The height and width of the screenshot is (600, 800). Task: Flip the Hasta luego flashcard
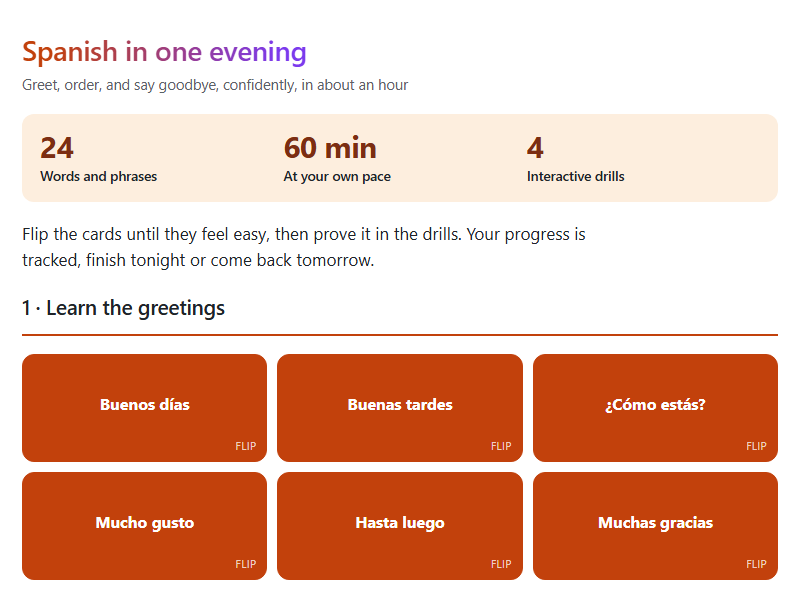coord(400,526)
